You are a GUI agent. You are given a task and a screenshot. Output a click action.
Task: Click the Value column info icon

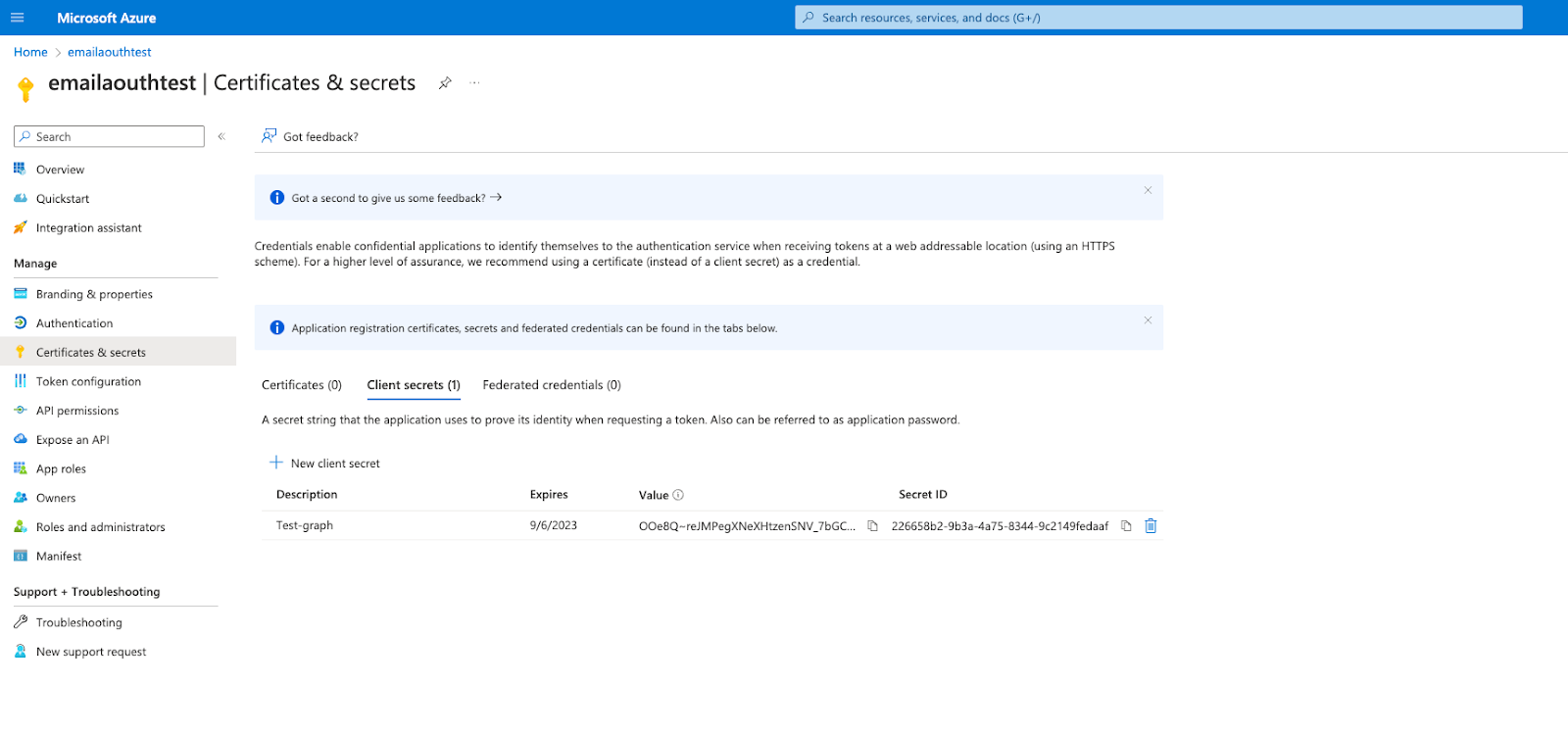point(678,495)
